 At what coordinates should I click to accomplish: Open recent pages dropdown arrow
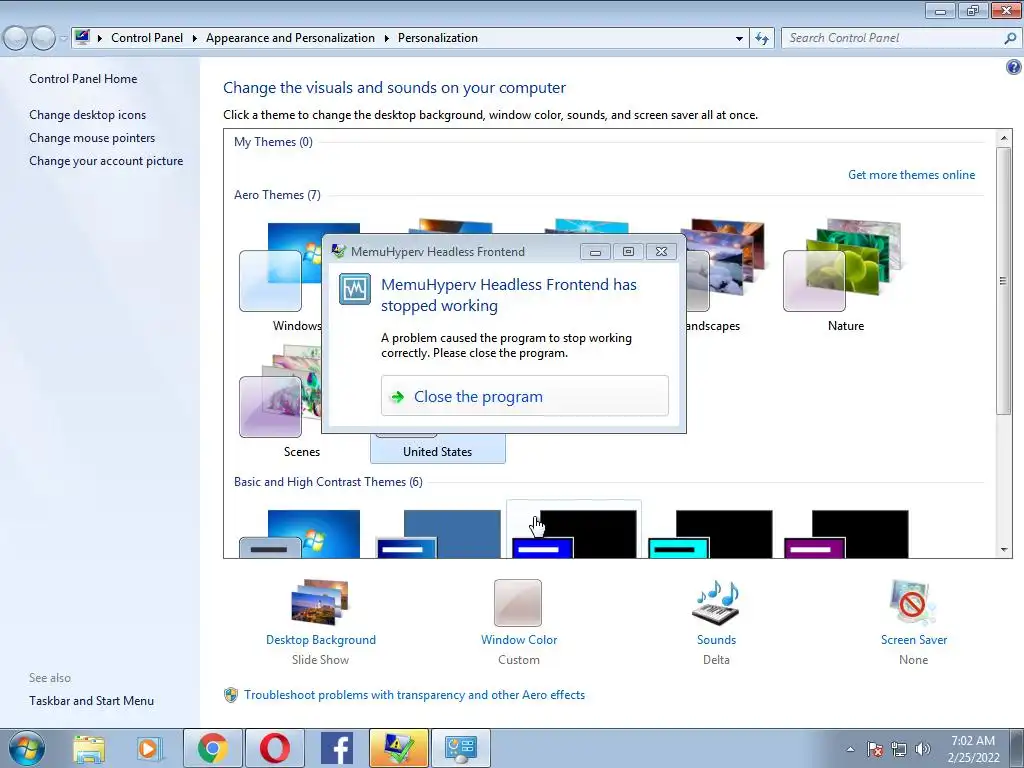tap(63, 38)
